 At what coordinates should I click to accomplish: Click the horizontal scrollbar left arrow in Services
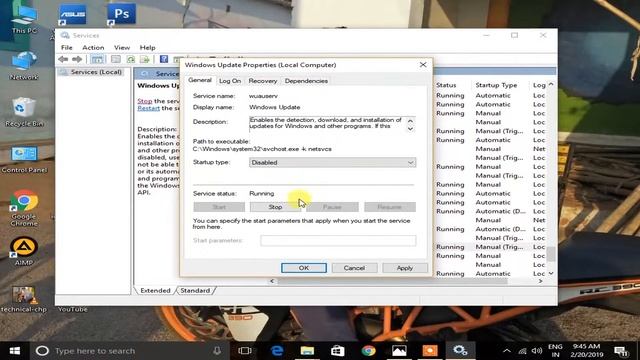click(x=272, y=281)
